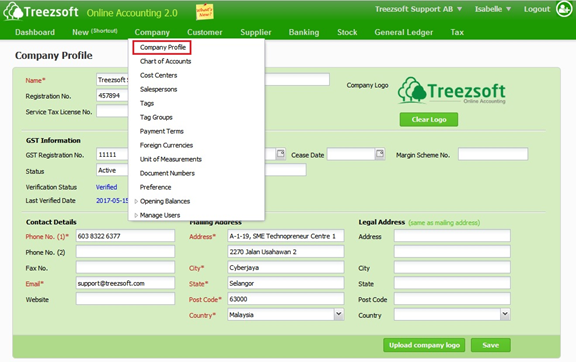
Task: Click the Cease Date input field
Action: click(351, 154)
